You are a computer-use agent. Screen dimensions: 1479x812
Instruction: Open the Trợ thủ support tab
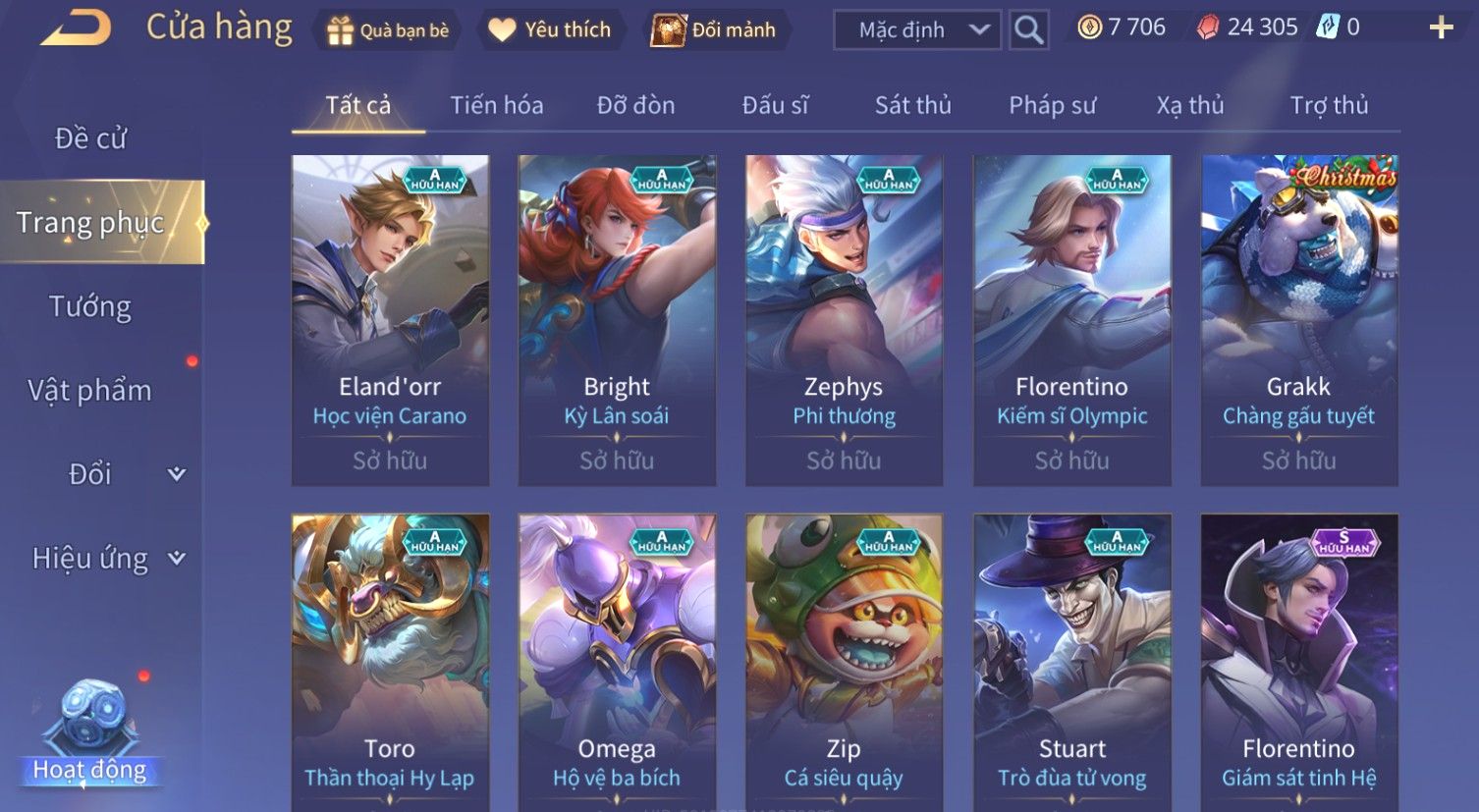click(x=1329, y=105)
